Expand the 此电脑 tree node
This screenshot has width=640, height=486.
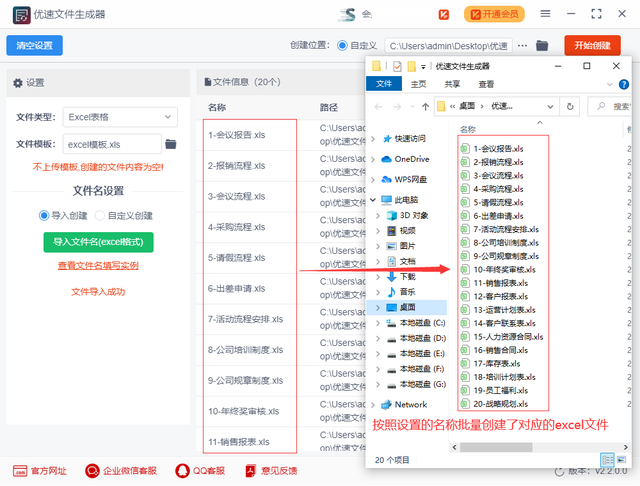[374, 200]
